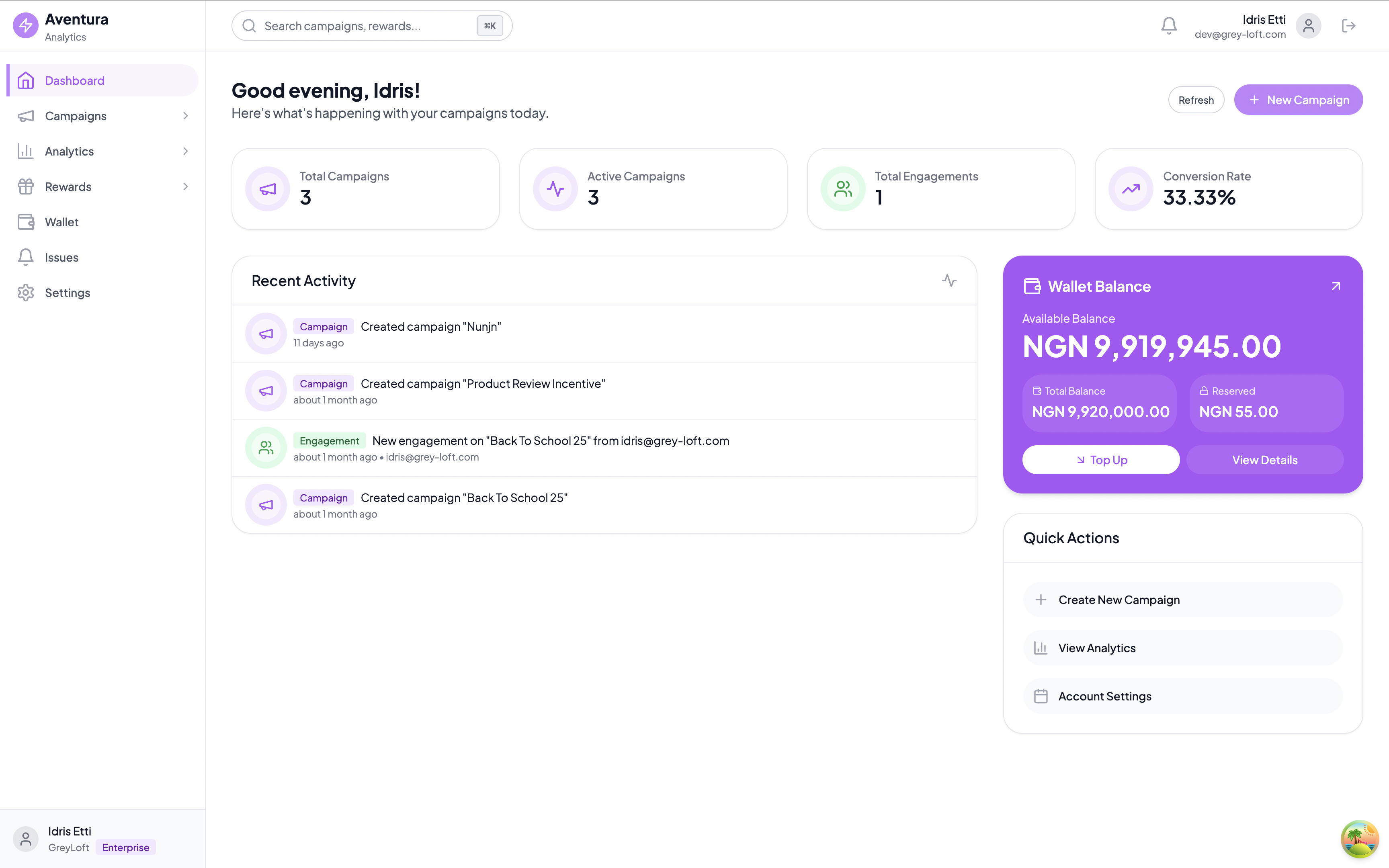
Task: Open the Wallet page from sidebar
Action: coord(61,222)
